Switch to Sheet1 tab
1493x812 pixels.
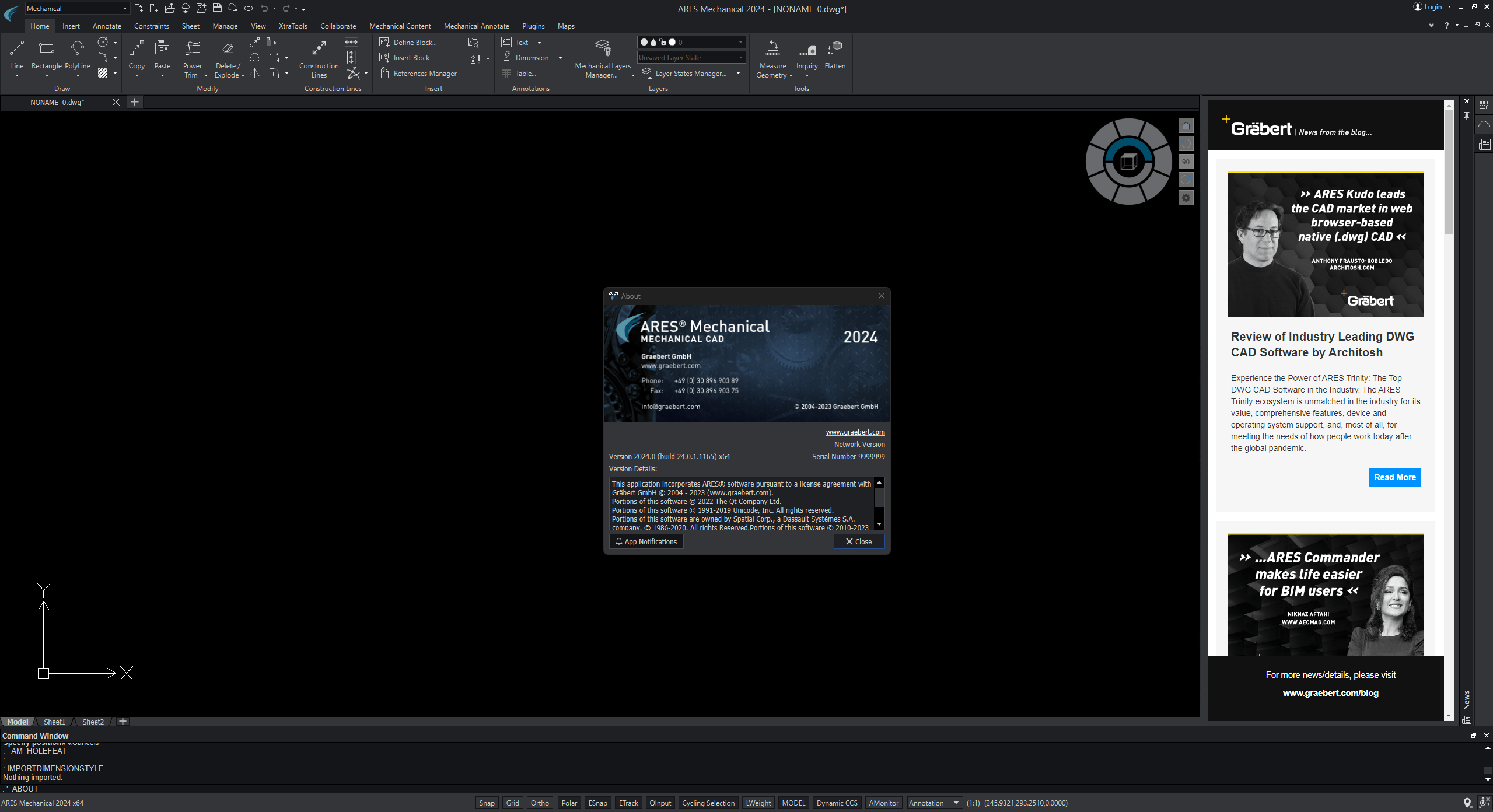(x=55, y=721)
